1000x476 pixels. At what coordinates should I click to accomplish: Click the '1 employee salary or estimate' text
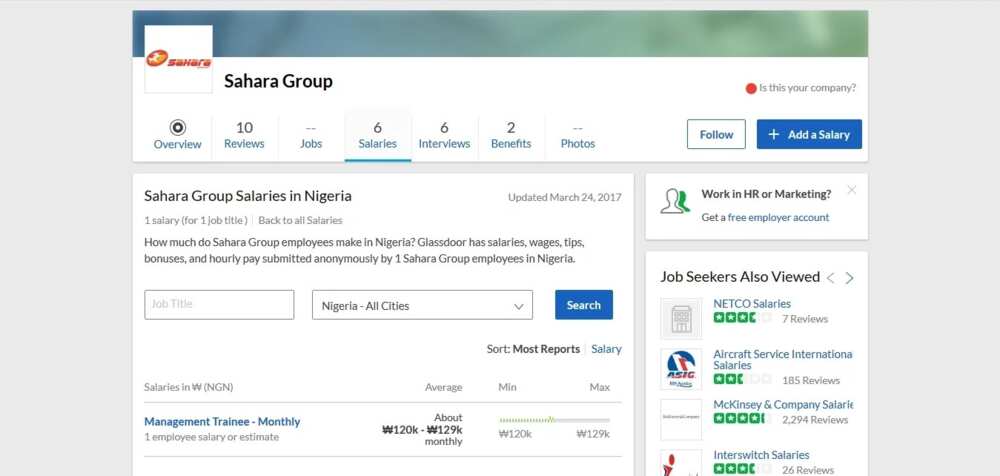coord(211,437)
